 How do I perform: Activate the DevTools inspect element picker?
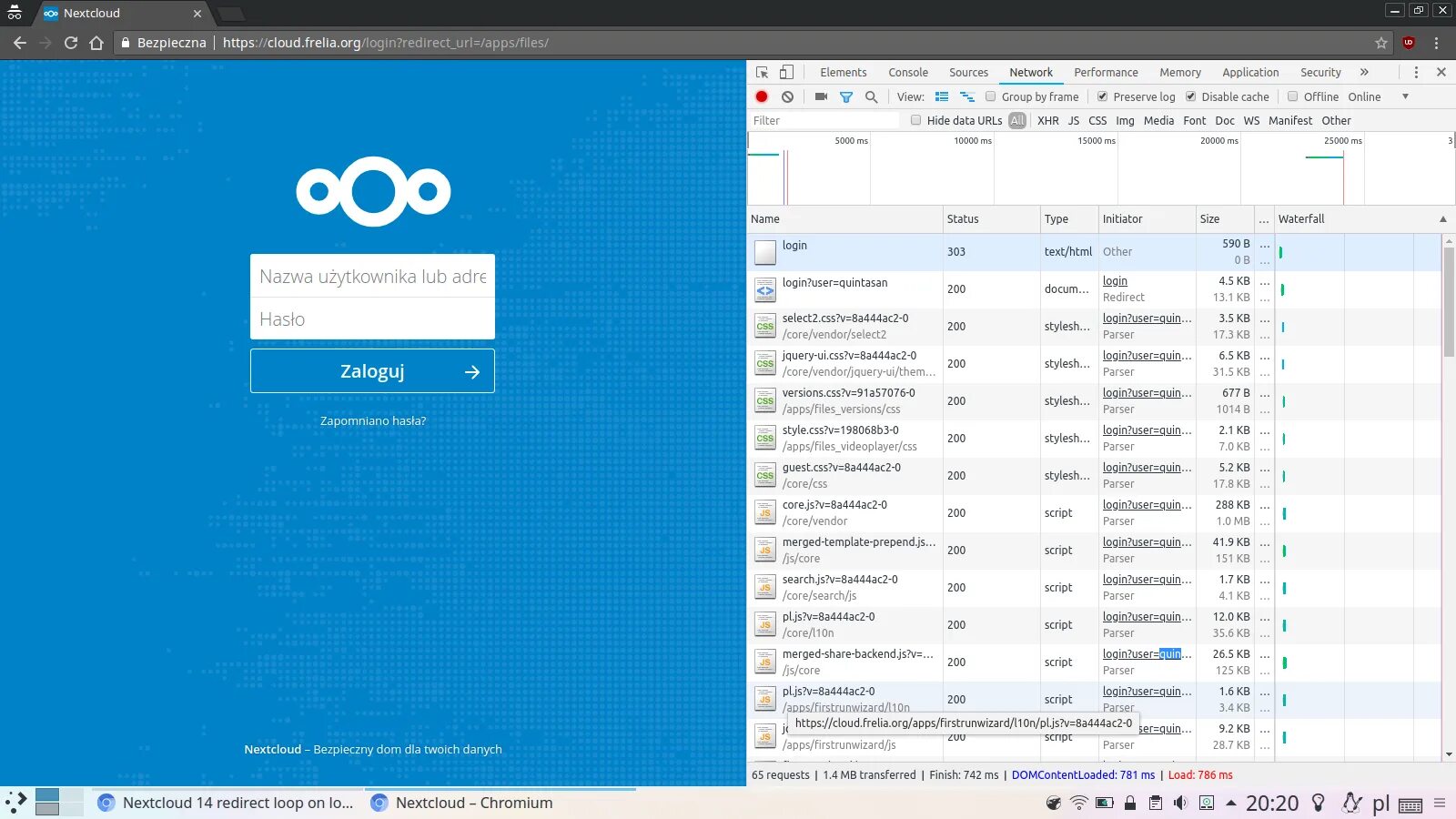click(763, 72)
